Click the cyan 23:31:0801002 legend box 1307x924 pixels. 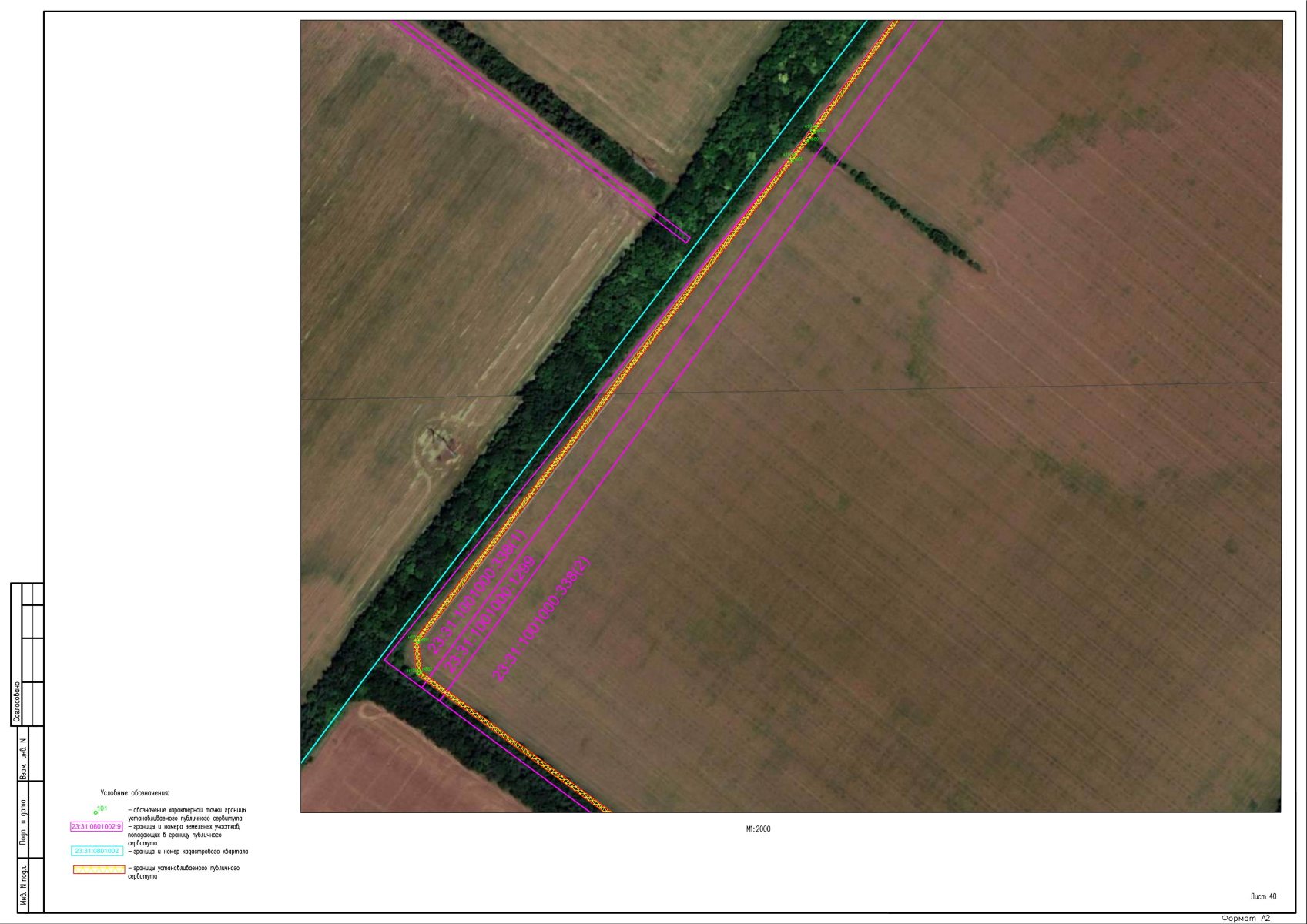coord(96,851)
